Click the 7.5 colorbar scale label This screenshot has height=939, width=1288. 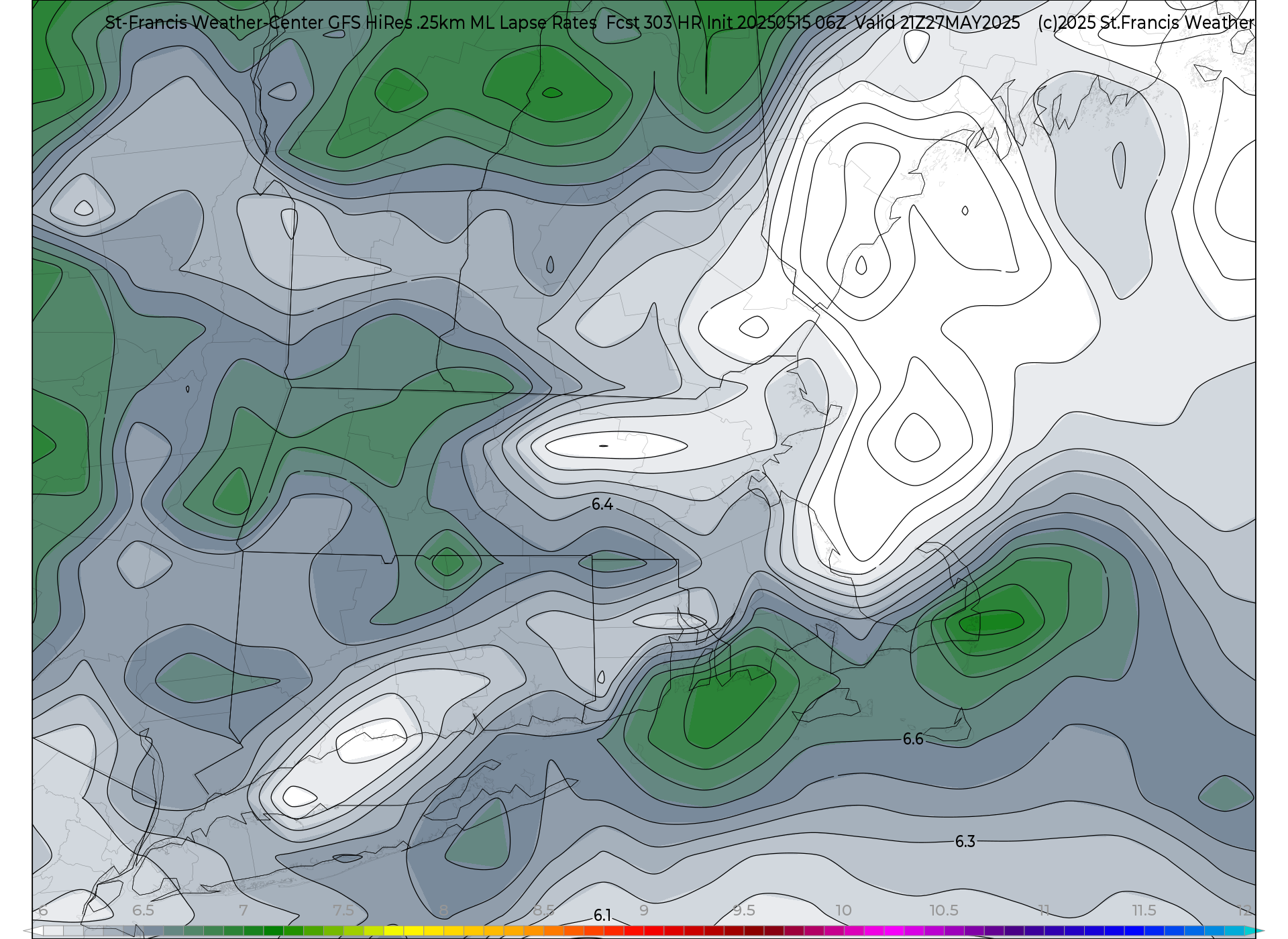(x=343, y=911)
